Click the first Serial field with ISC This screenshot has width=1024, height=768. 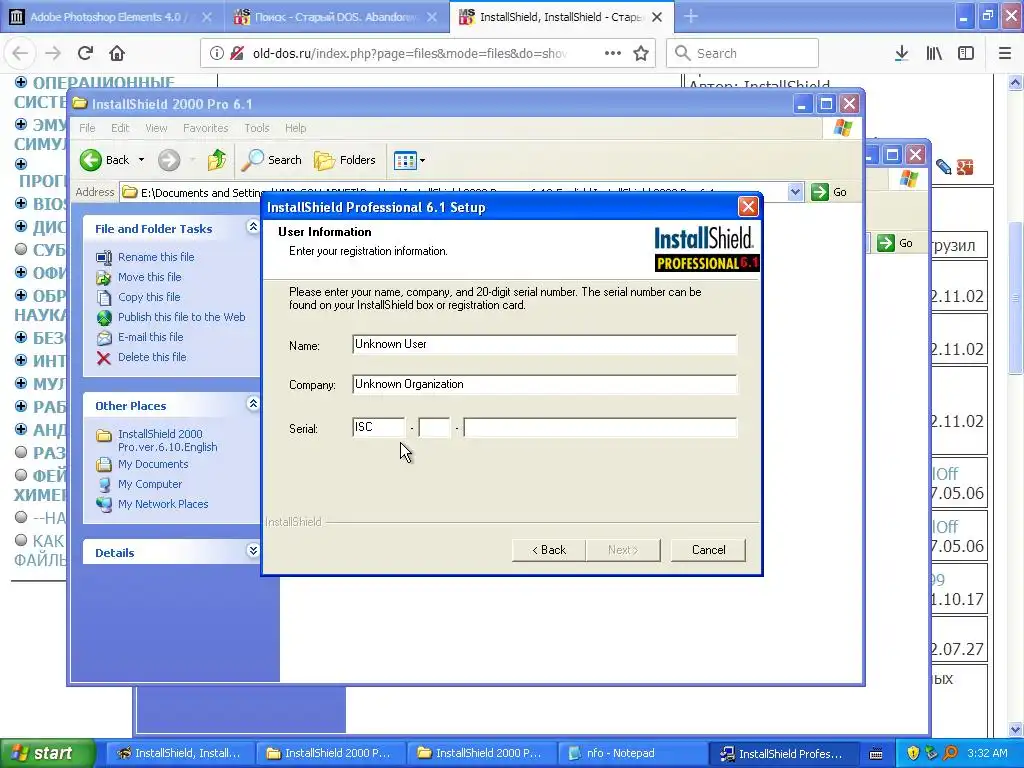coord(378,427)
